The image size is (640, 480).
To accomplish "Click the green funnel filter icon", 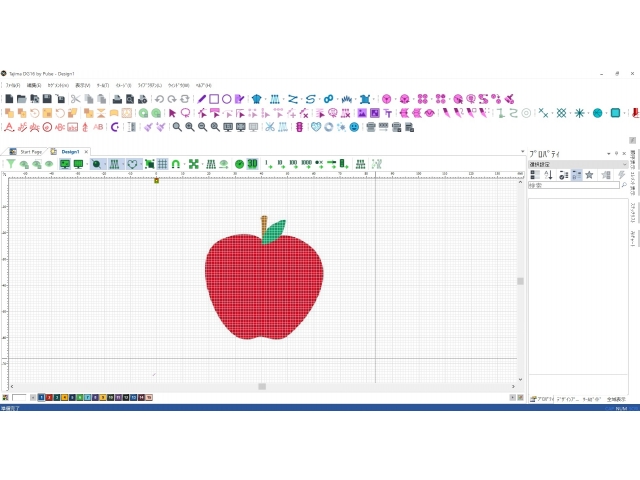I will [x=11, y=164].
